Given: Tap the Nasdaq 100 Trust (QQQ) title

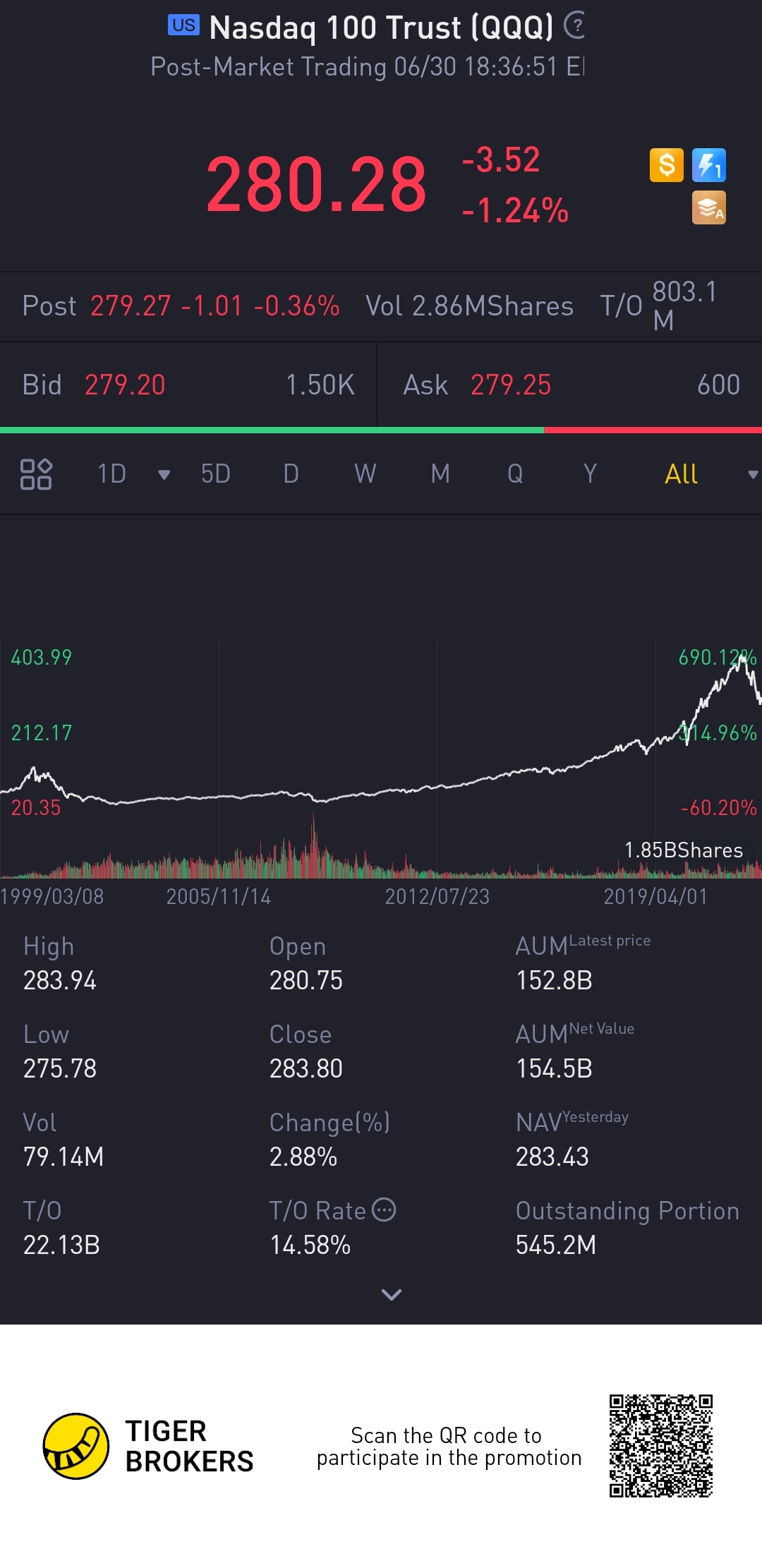Looking at the screenshot, I should tap(382, 28).
